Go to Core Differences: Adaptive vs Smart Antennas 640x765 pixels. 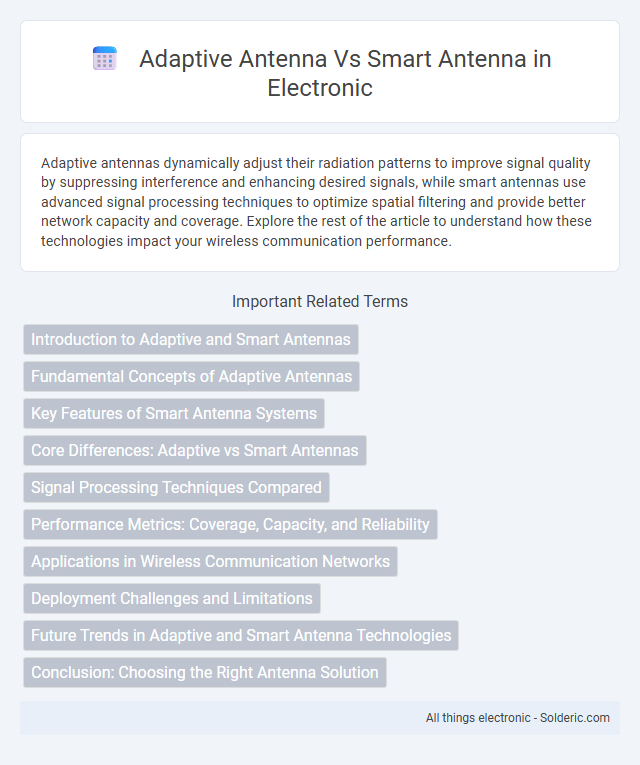click(x=195, y=450)
